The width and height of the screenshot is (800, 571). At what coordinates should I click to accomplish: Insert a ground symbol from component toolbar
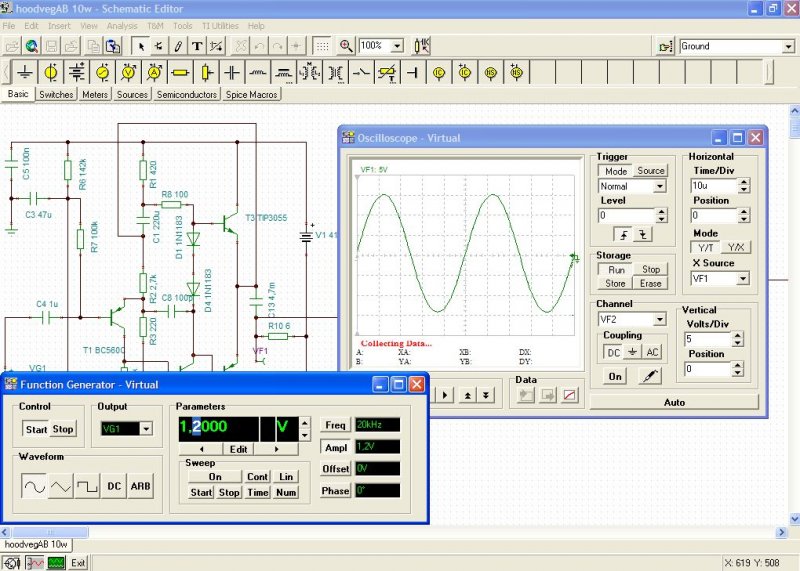24,72
